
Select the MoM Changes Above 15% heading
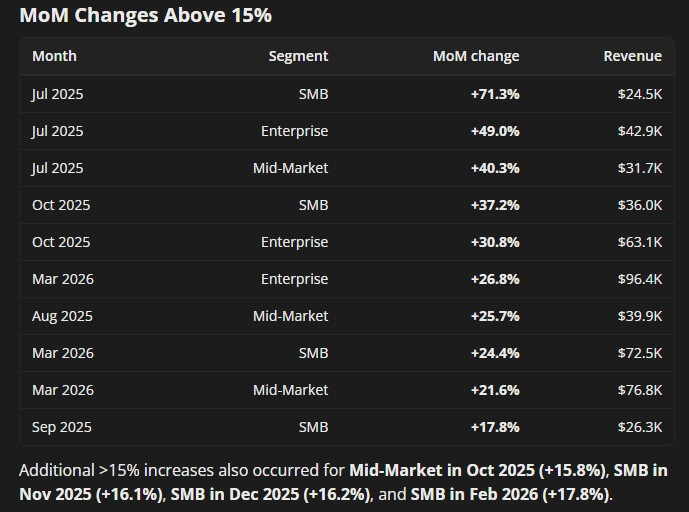[145, 15]
